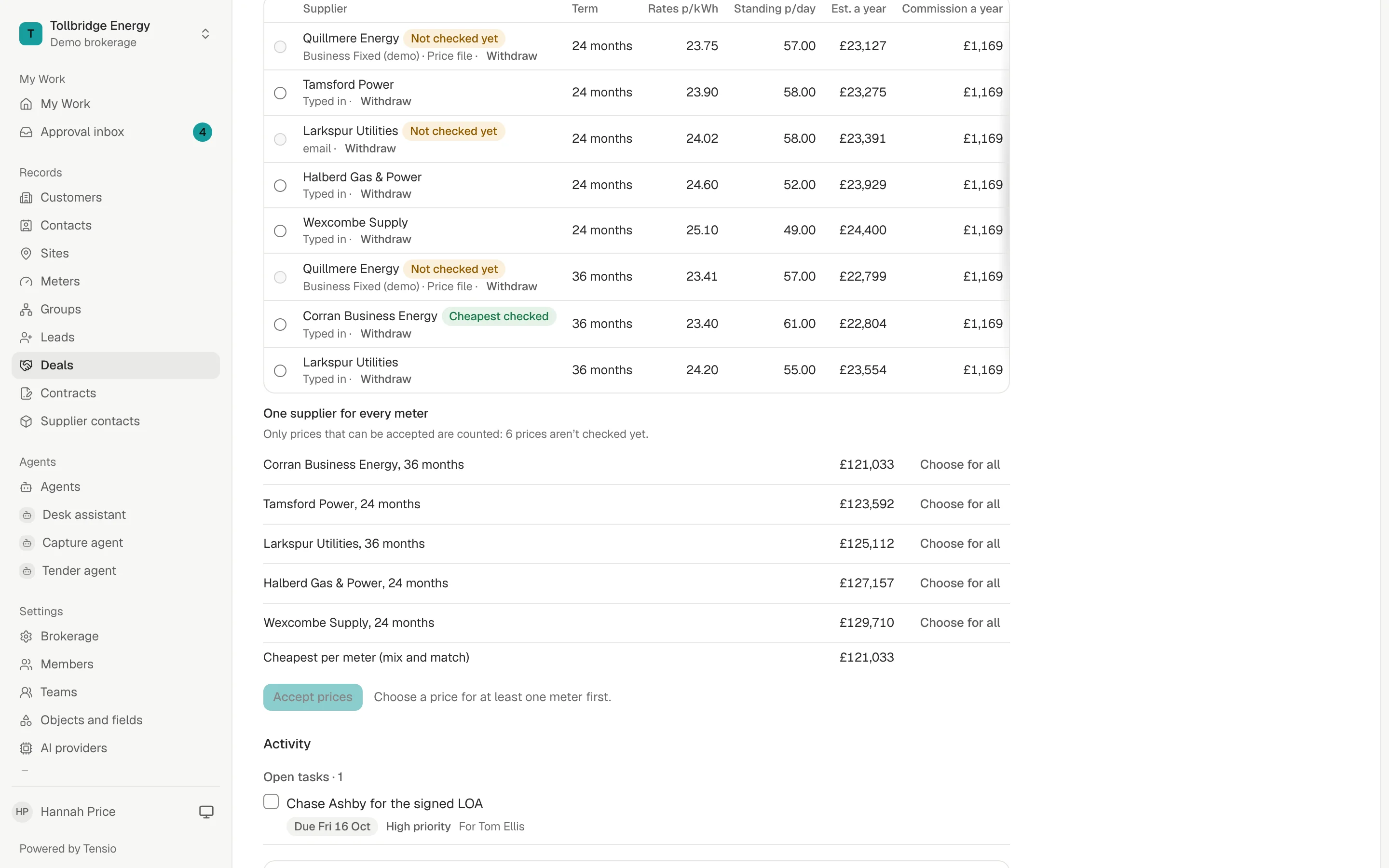
Task: Select the Tamsford Power 24 months radio
Action: [x=280, y=93]
